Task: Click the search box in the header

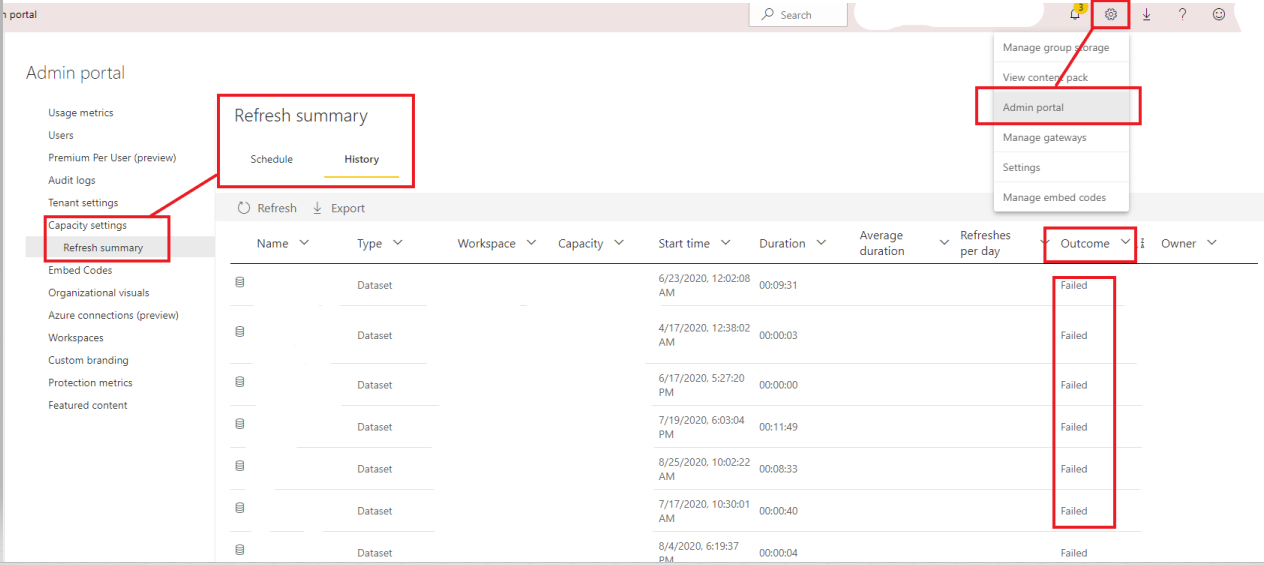Action: click(798, 15)
